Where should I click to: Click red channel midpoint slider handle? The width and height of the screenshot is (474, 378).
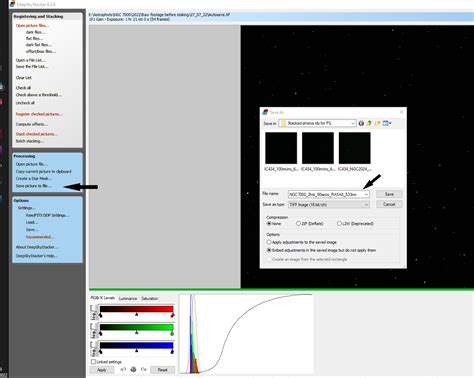[x=137, y=314]
